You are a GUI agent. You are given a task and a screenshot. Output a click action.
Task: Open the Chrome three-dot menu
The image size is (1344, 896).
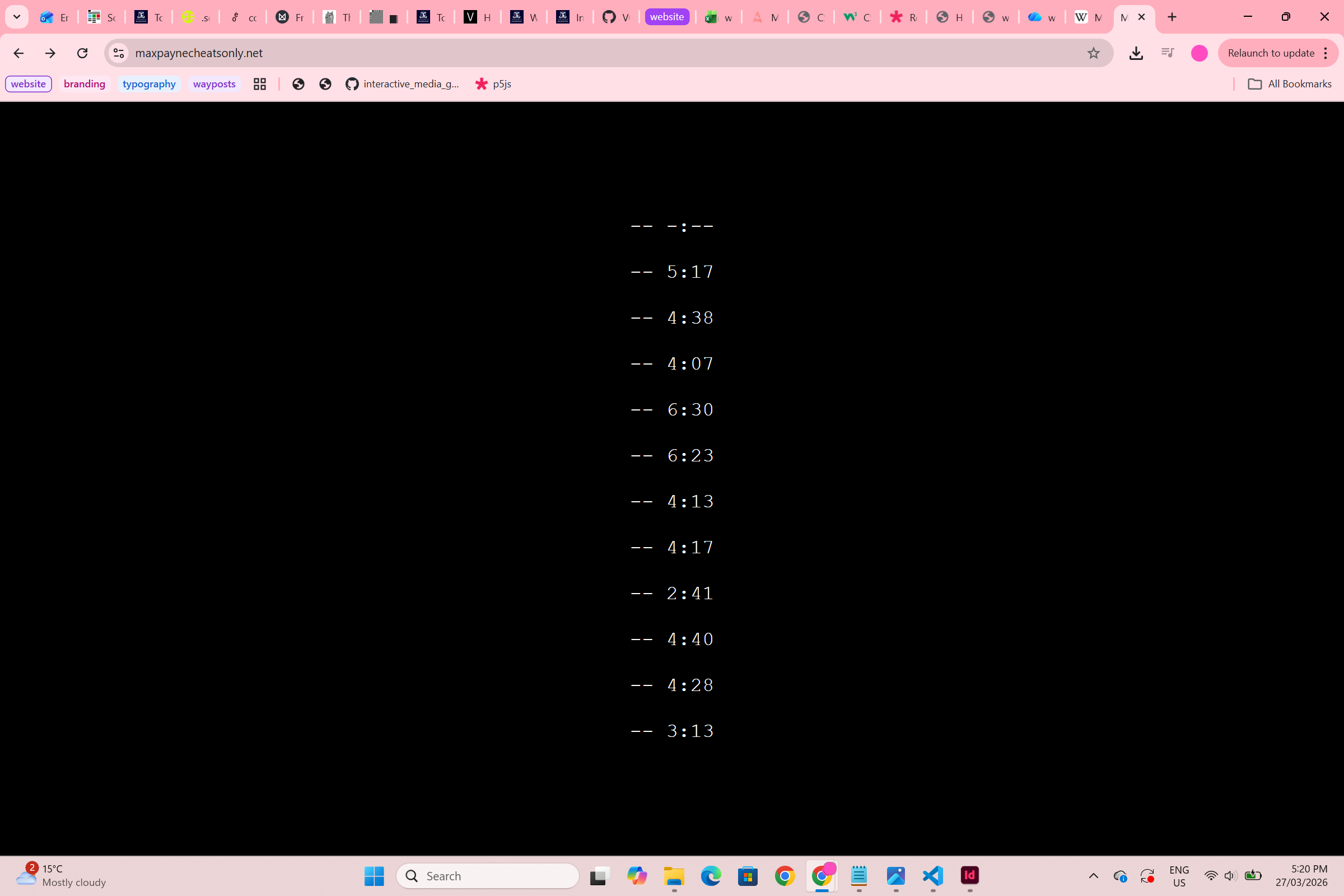[x=1326, y=53]
